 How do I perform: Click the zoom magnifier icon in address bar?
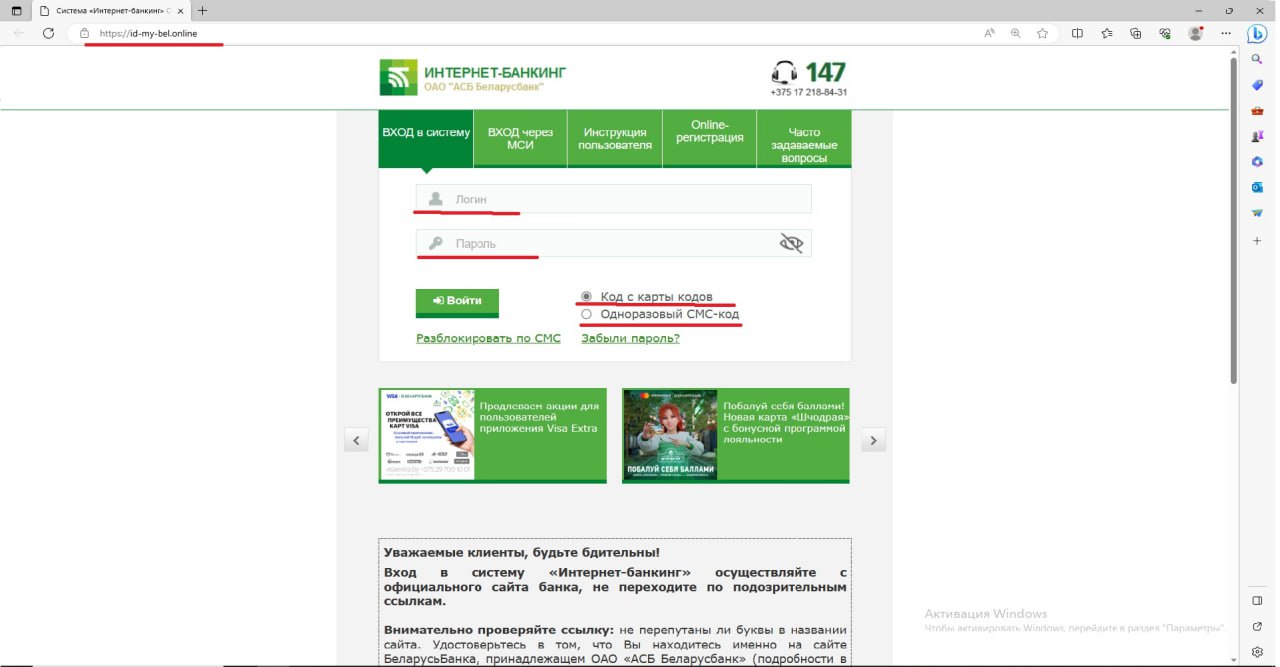(1016, 33)
